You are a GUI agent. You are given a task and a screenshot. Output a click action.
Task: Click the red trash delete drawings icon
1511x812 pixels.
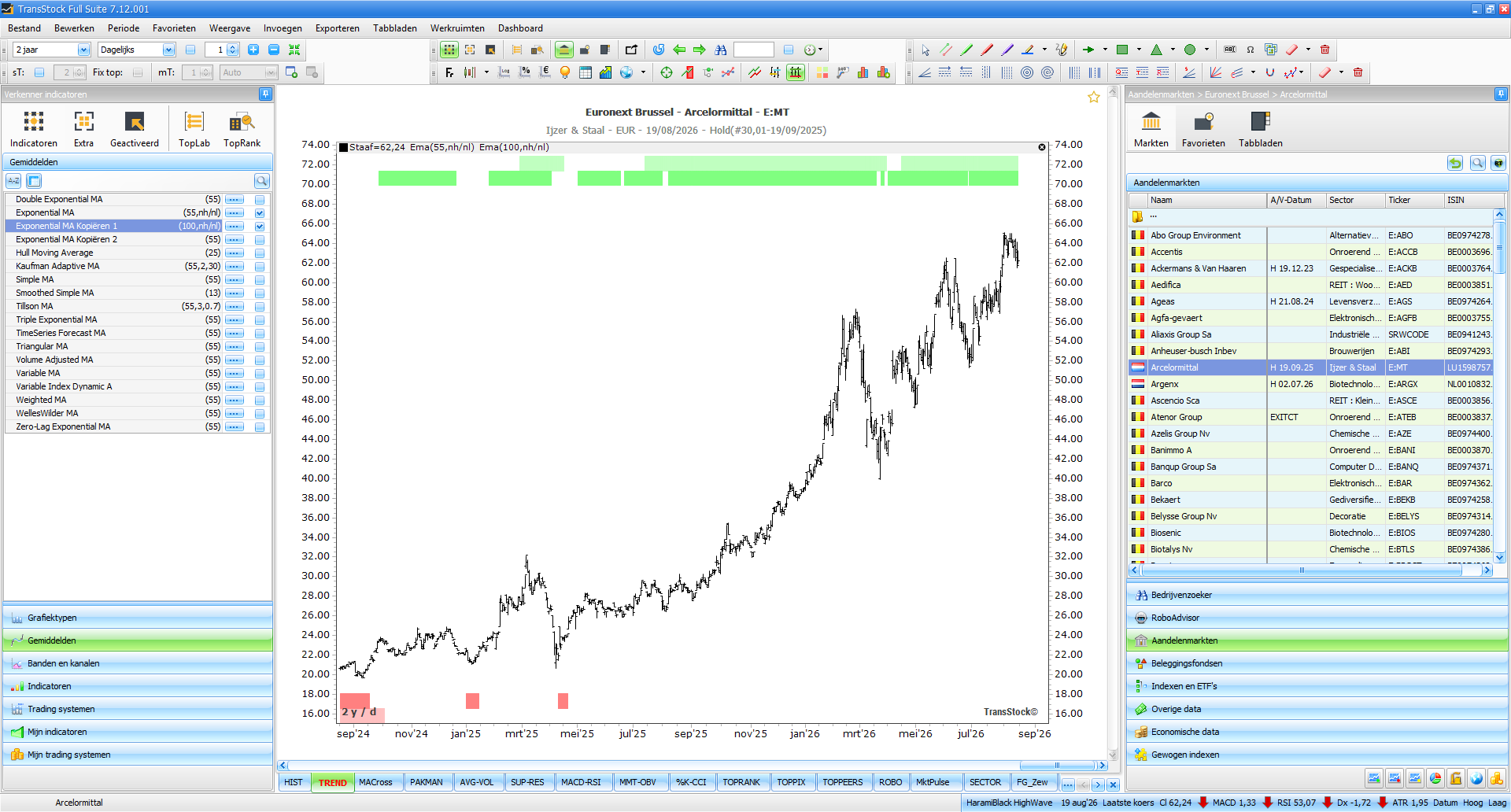click(1324, 50)
